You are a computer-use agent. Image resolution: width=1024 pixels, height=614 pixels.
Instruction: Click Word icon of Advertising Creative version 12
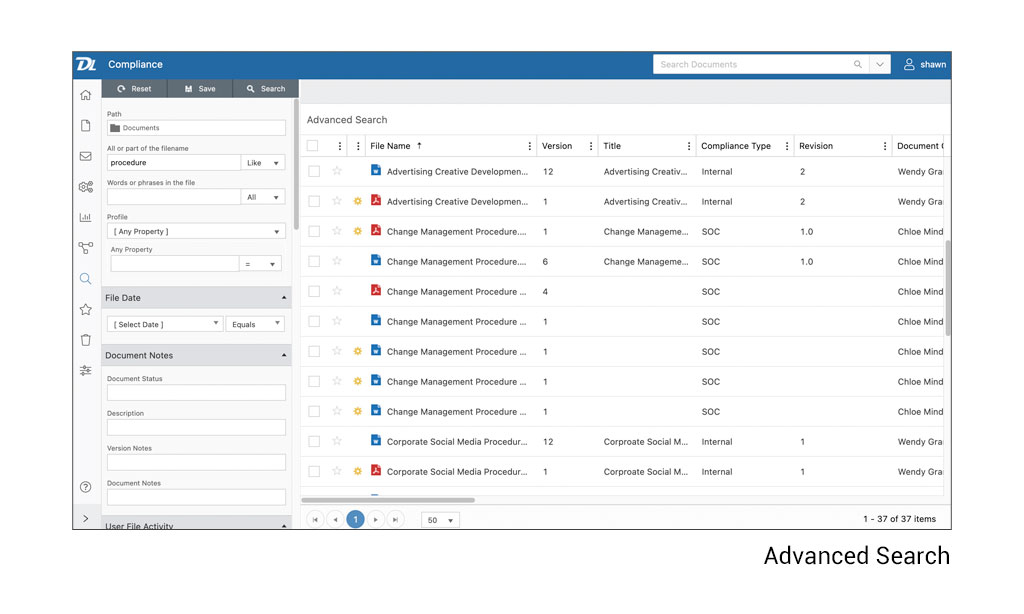pos(376,170)
